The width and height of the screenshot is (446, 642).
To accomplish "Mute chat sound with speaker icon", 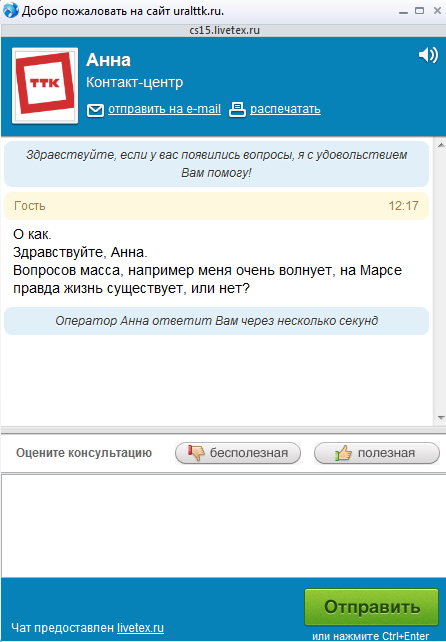I will [x=428, y=55].
